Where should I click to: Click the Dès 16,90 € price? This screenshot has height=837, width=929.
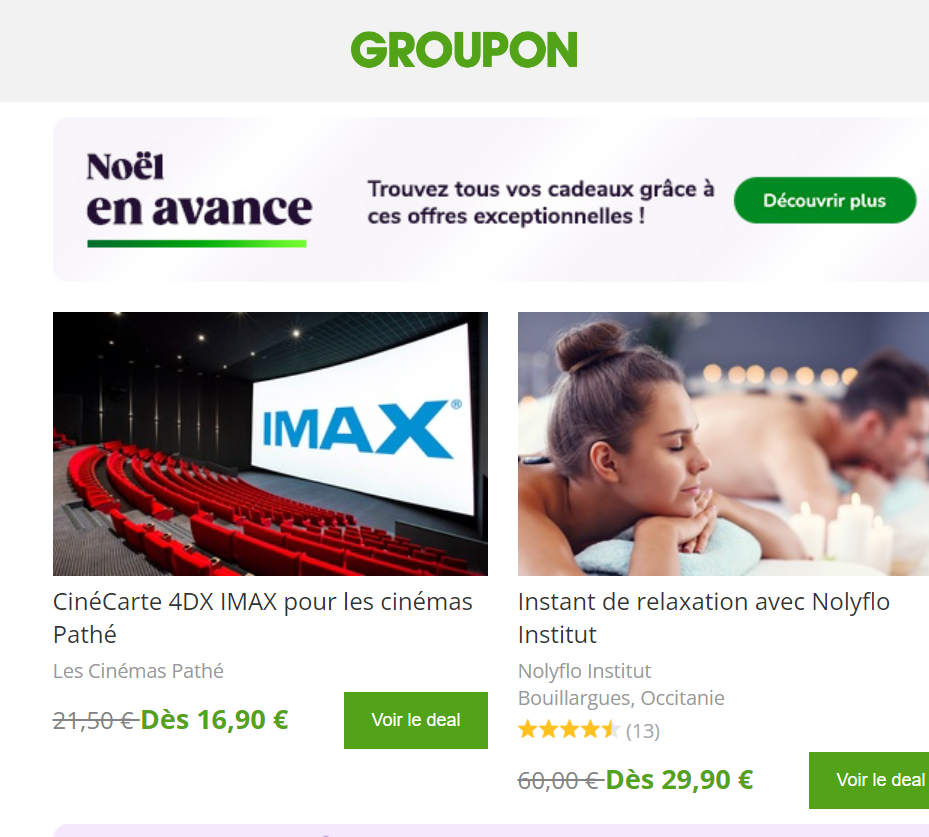(214, 720)
